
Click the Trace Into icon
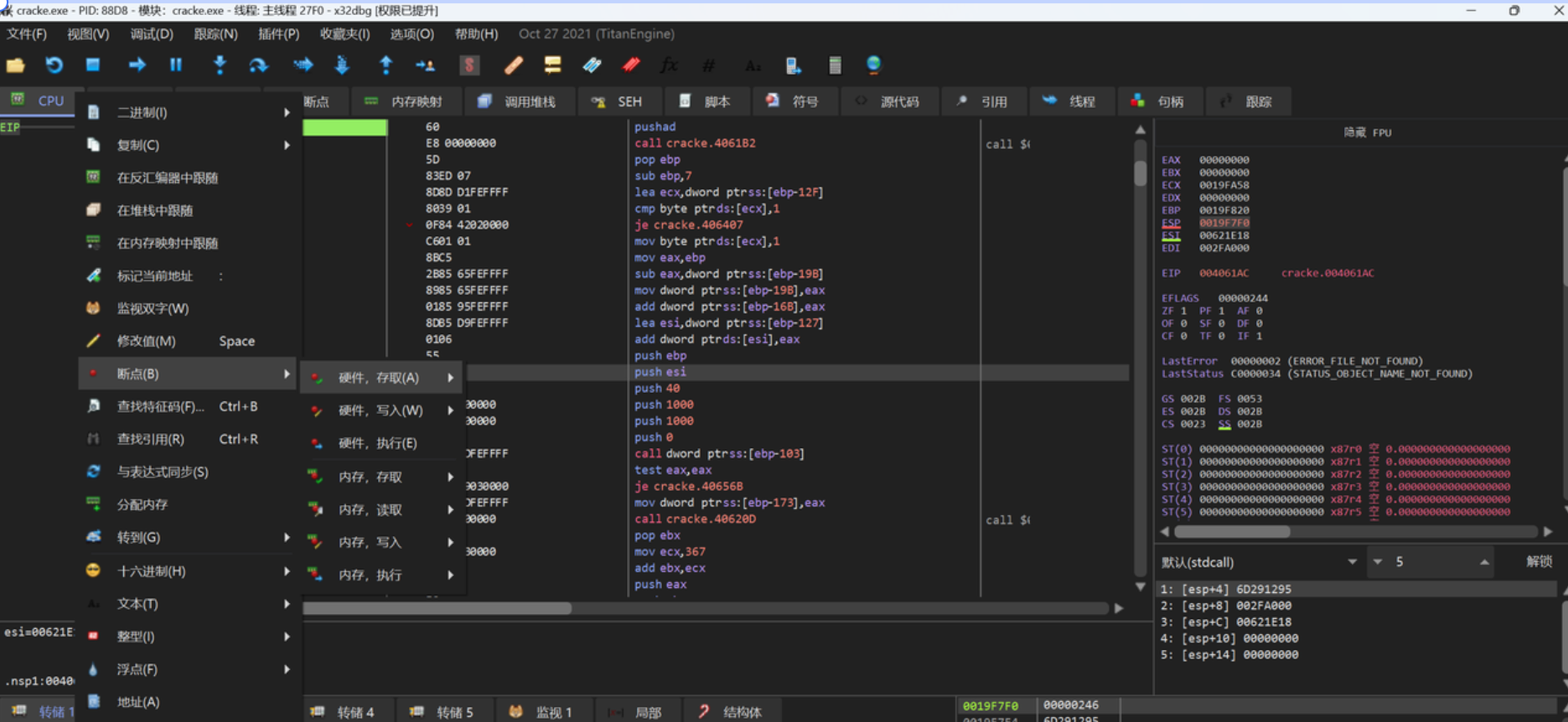pos(303,65)
